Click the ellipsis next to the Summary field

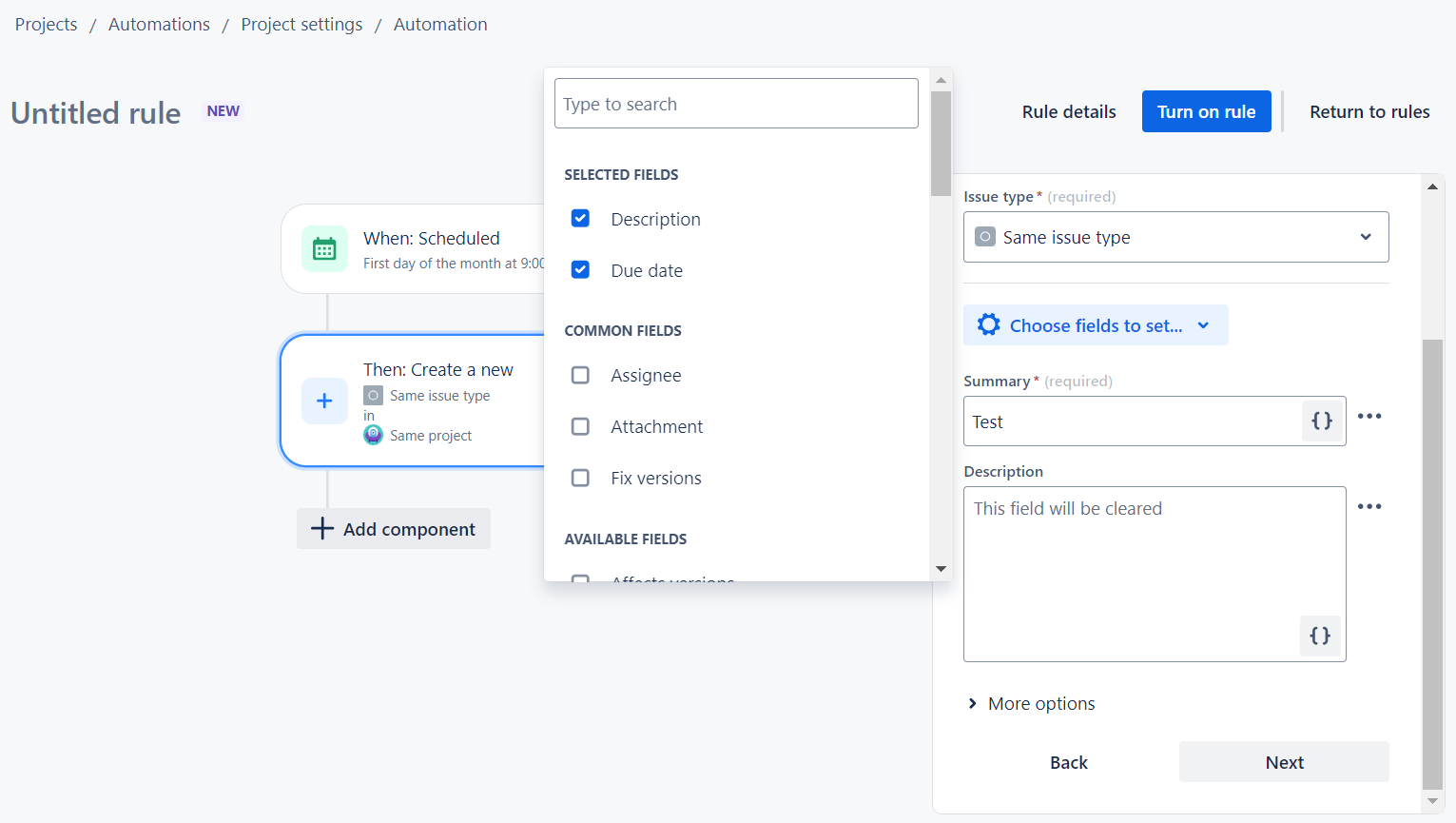1369,416
